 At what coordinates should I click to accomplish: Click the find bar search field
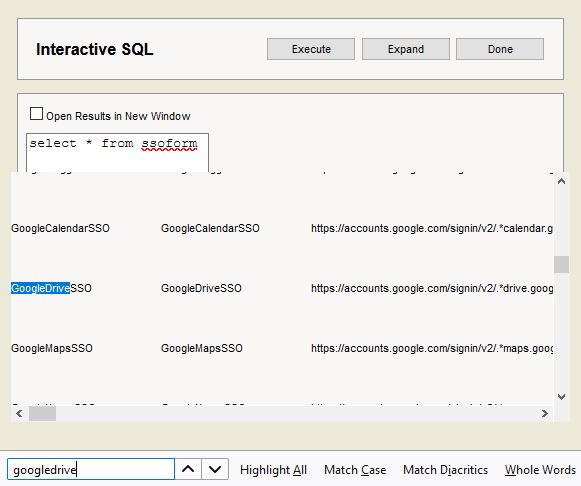point(91,469)
